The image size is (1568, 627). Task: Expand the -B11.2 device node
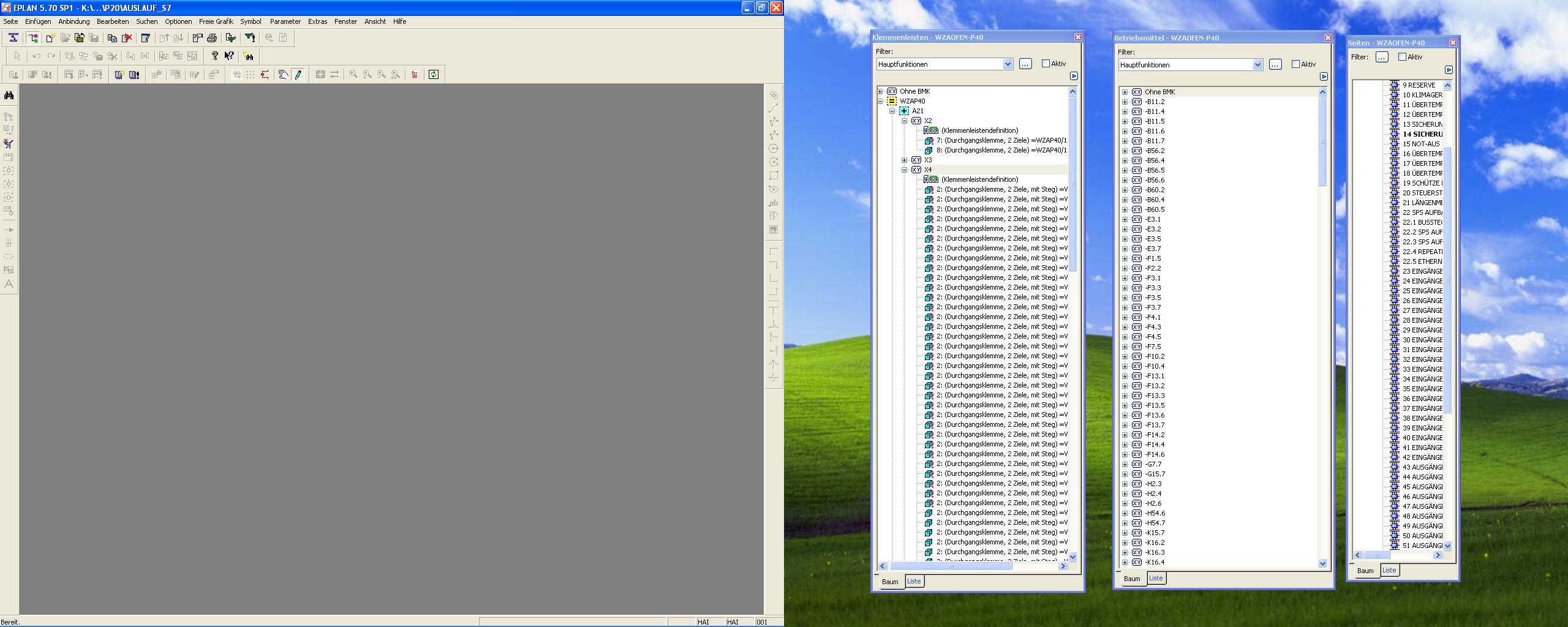(x=1125, y=102)
